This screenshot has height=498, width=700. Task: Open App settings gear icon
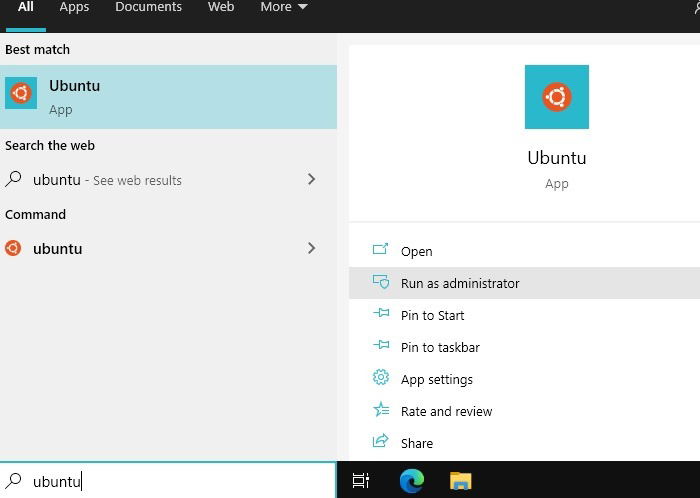381,378
